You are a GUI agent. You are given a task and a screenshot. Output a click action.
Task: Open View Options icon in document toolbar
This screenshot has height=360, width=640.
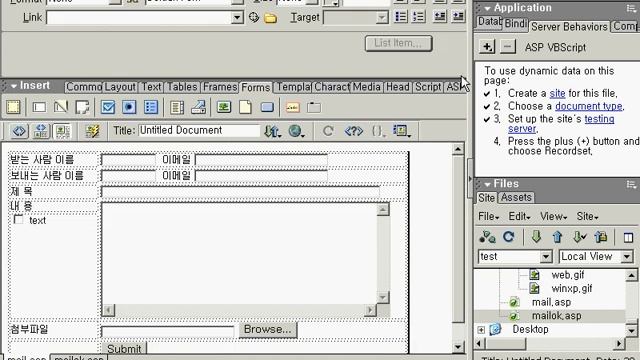coord(402,131)
